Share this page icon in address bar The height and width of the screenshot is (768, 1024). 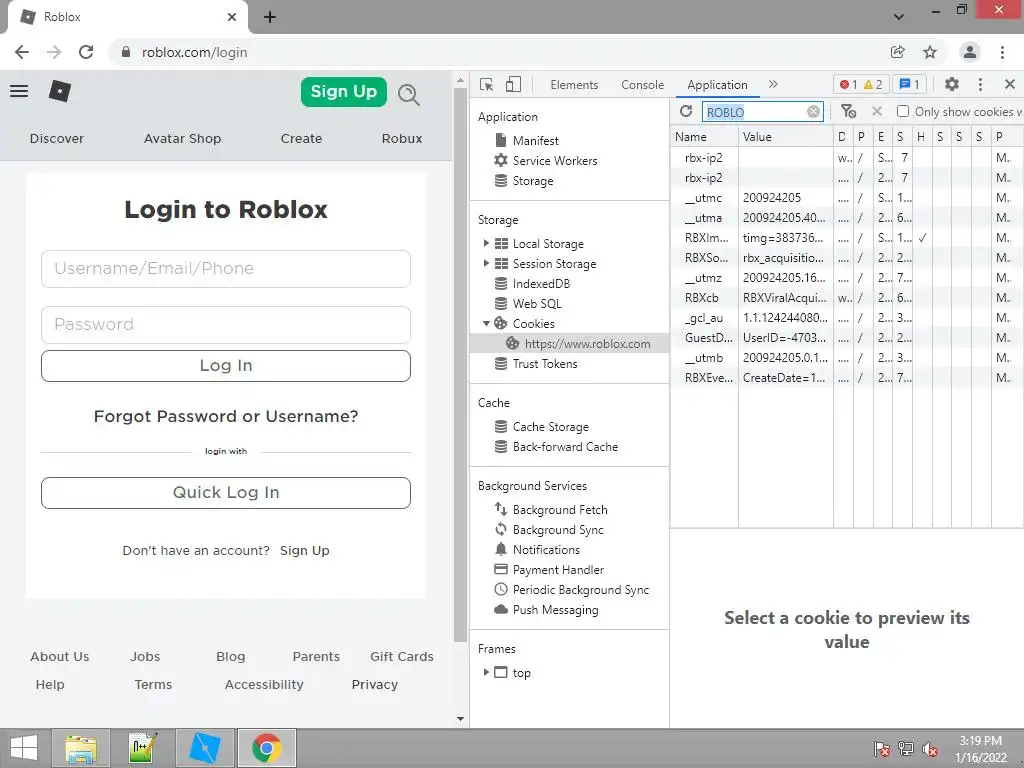(897, 52)
